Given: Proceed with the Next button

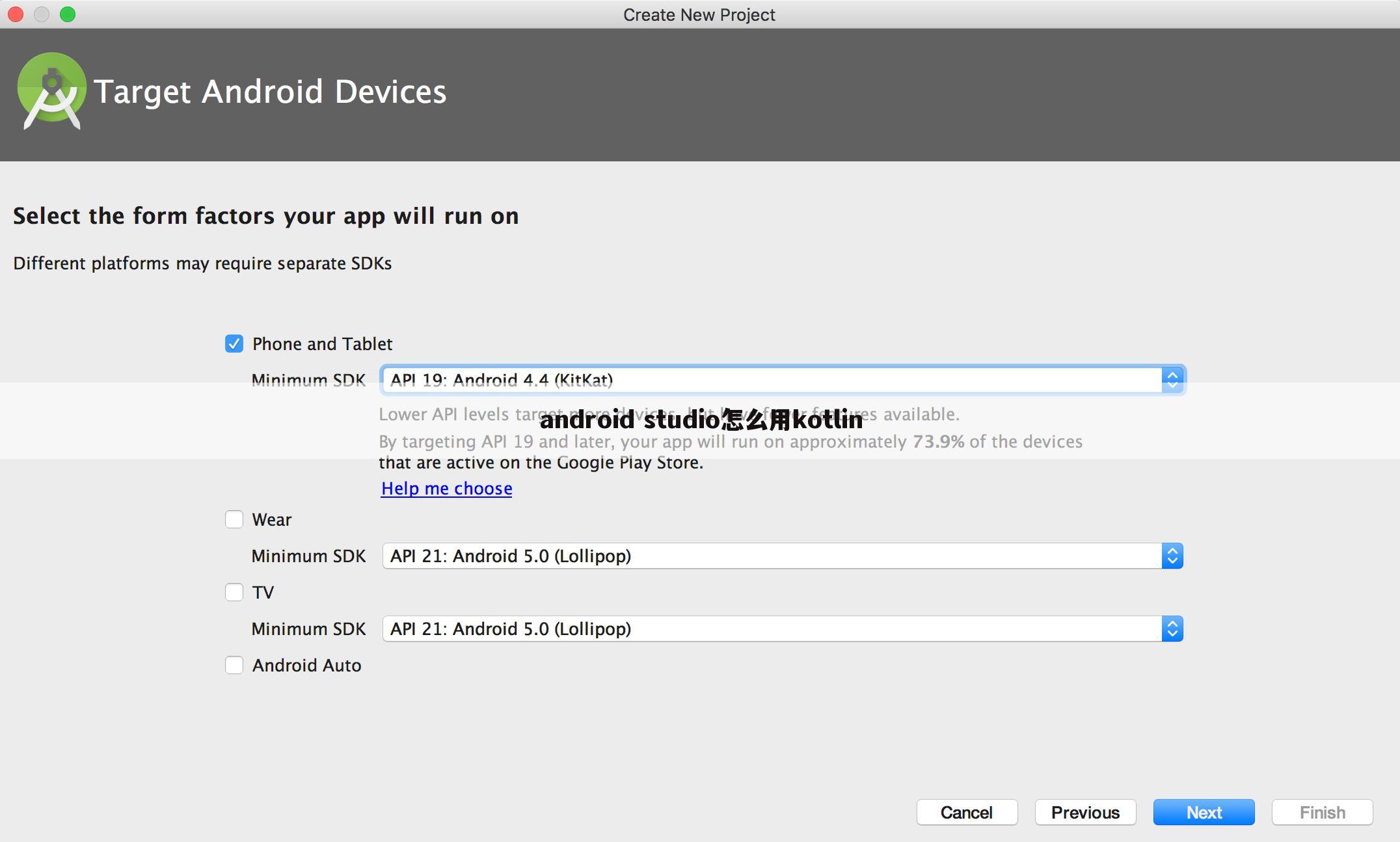Looking at the screenshot, I should [x=1204, y=812].
